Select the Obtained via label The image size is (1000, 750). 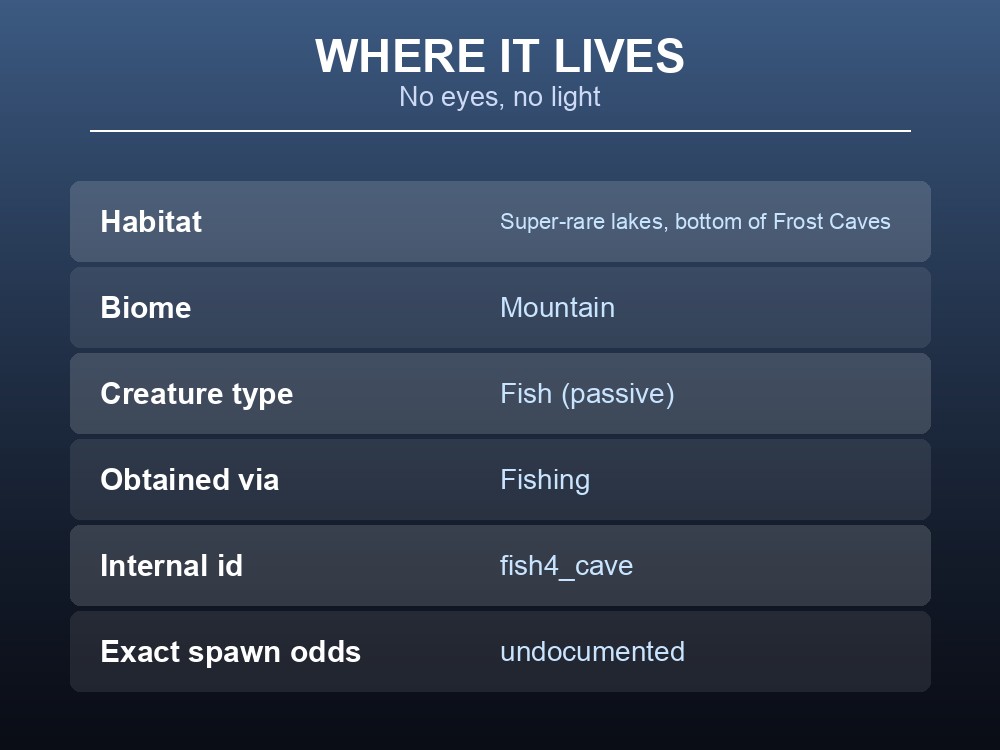pos(189,480)
